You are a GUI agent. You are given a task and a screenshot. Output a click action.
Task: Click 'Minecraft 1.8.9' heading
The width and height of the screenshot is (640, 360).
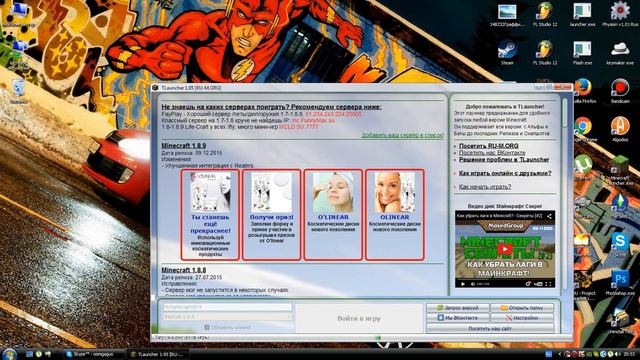tap(184, 146)
